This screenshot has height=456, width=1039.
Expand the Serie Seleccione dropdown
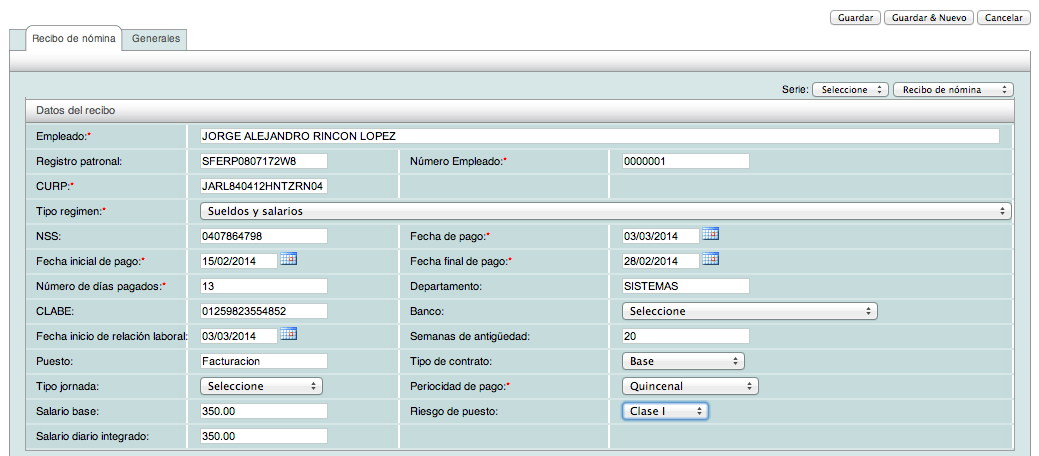850,89
